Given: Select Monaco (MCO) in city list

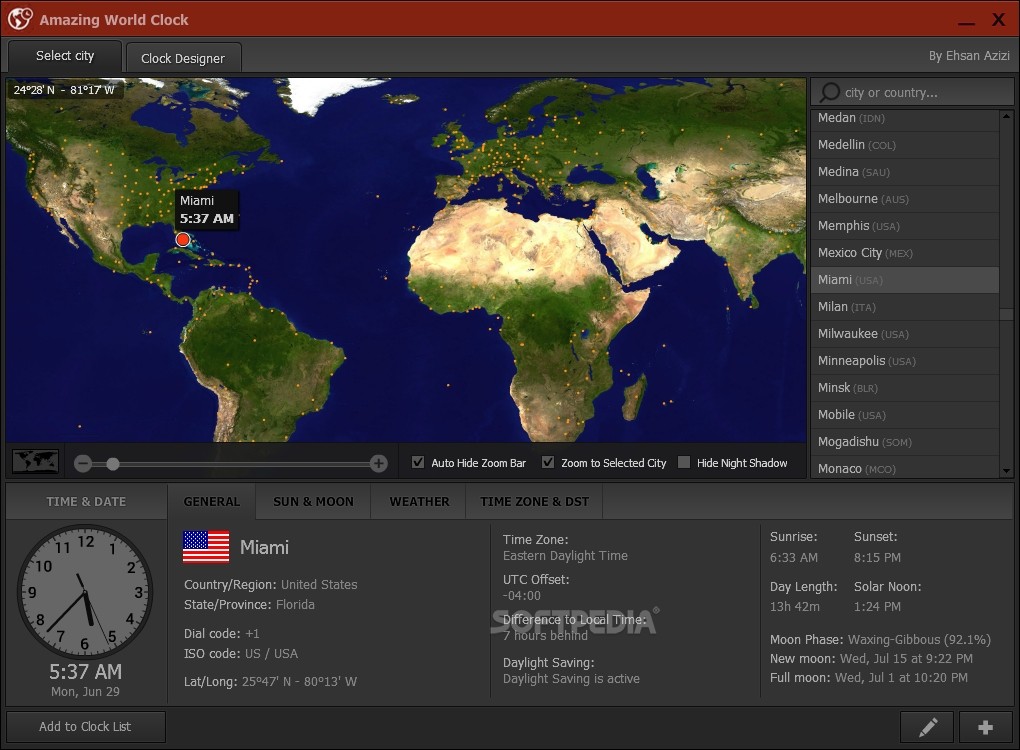Looking at the screenshot, I should tap(905, 468).
